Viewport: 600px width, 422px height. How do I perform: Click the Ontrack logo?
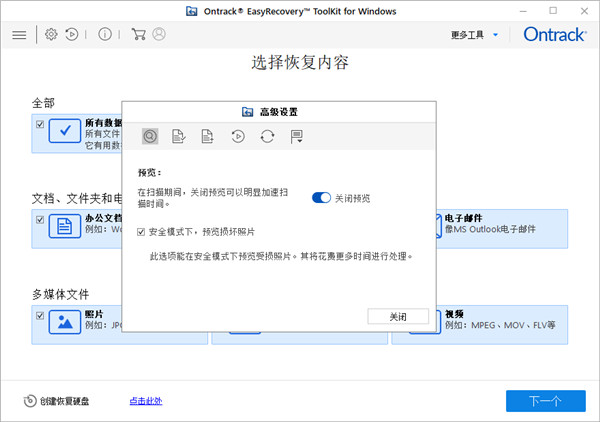(x=554, y=34)
